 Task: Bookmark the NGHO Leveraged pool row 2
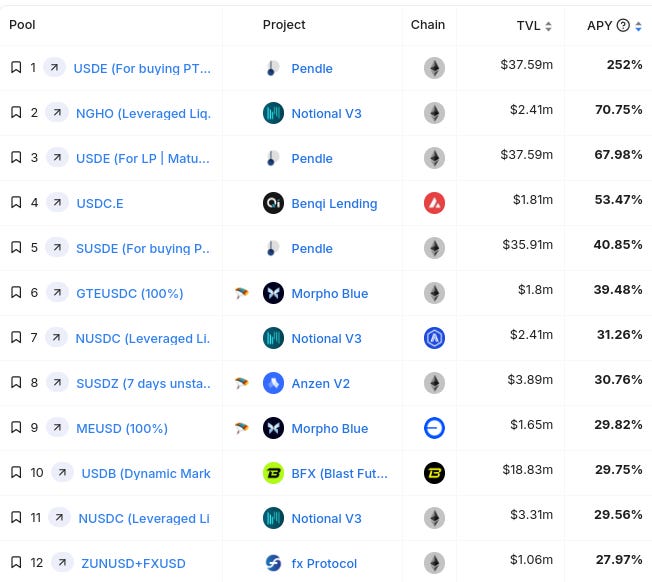(16, 112)
